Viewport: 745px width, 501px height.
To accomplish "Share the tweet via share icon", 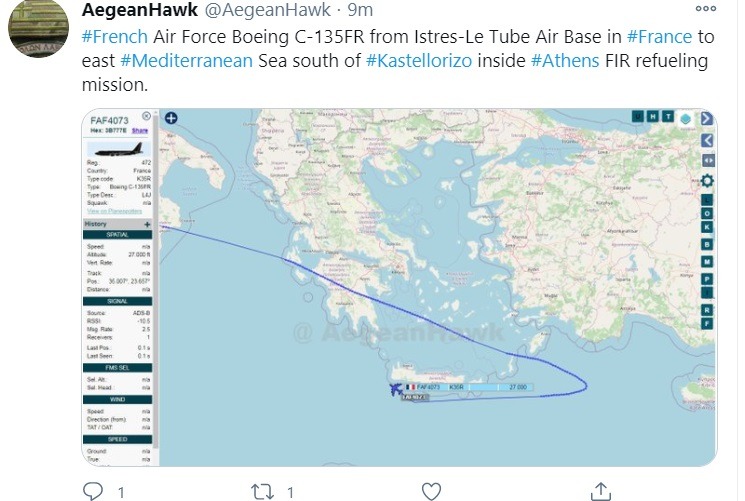I will click(x=601, y=491).
